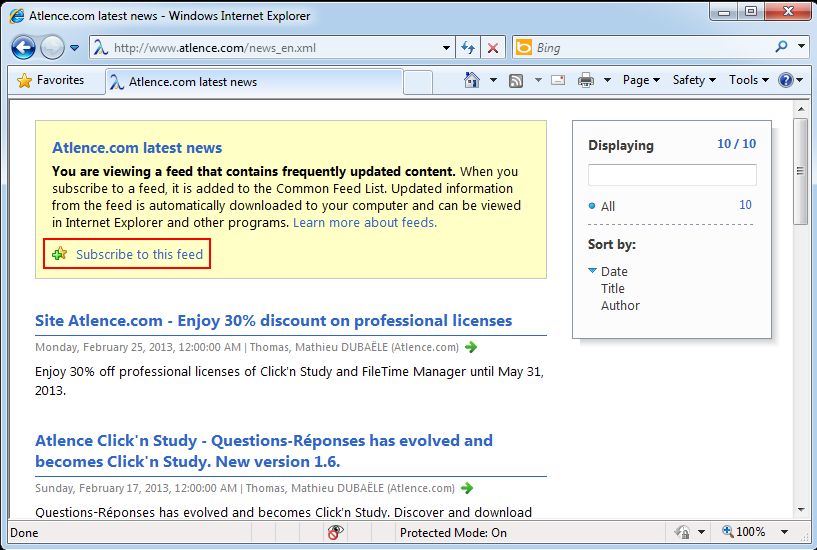Screen dimensions: 817x550
Task: Click the Forward navigation arrow button
Action: (52, 48)
